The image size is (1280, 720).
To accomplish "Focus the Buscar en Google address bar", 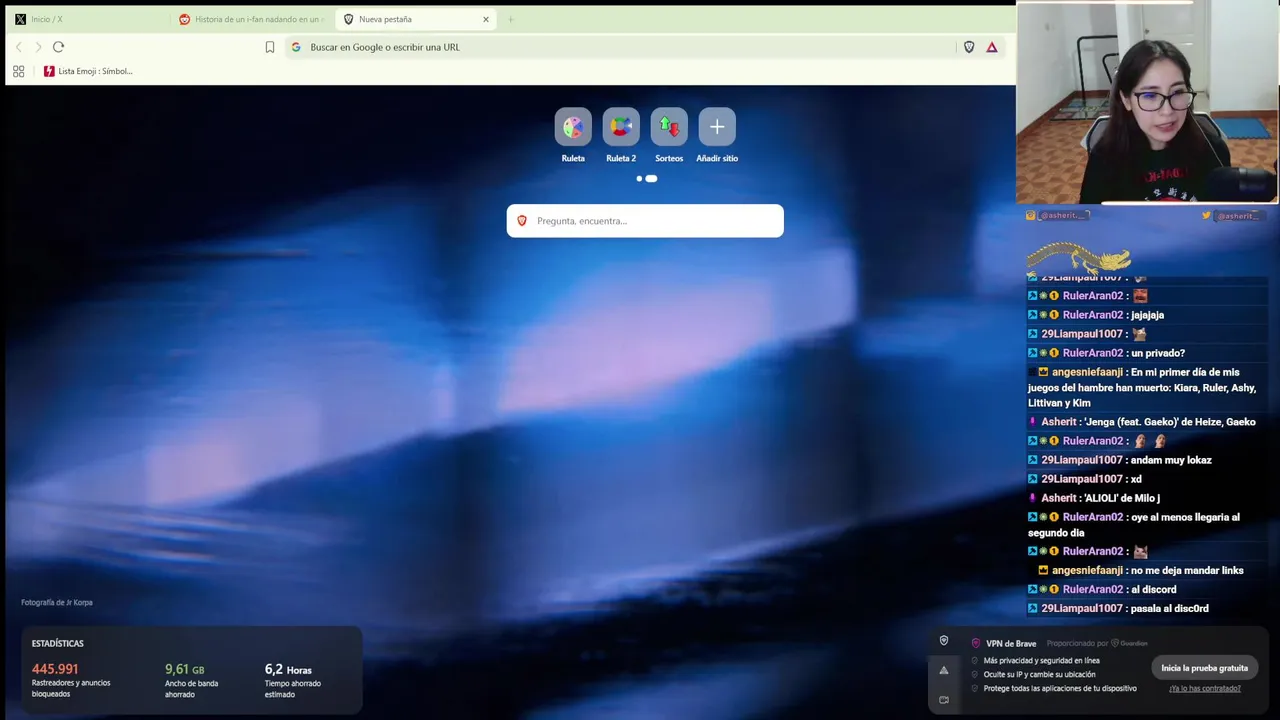I will click(620, 47).
